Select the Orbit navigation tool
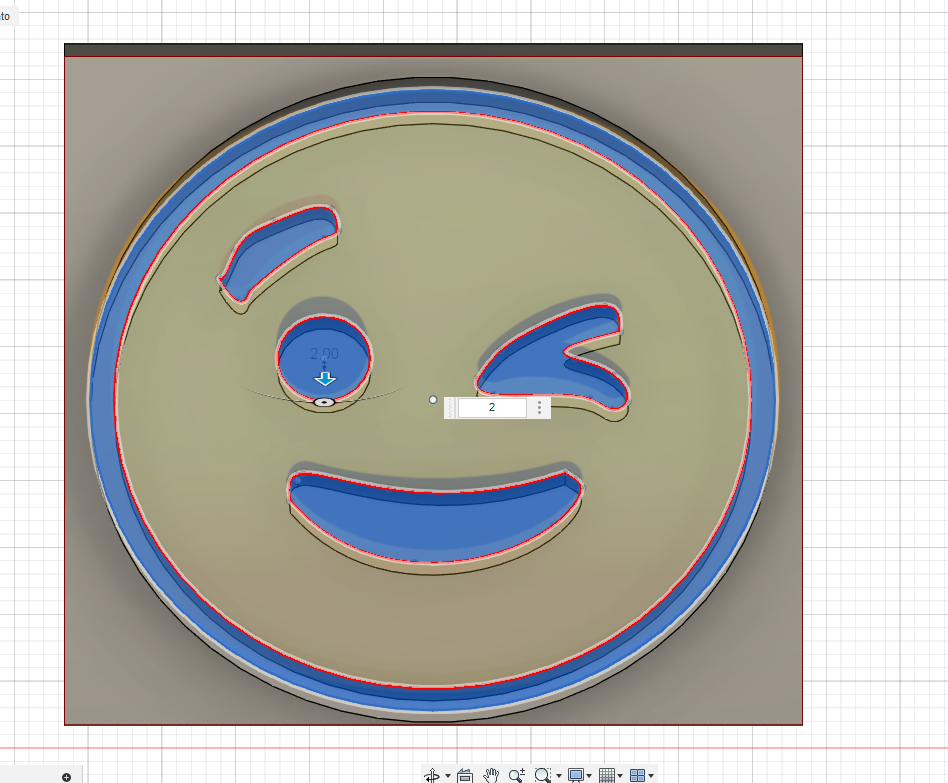Screen dimensions: 948x783 pos(432,775)
